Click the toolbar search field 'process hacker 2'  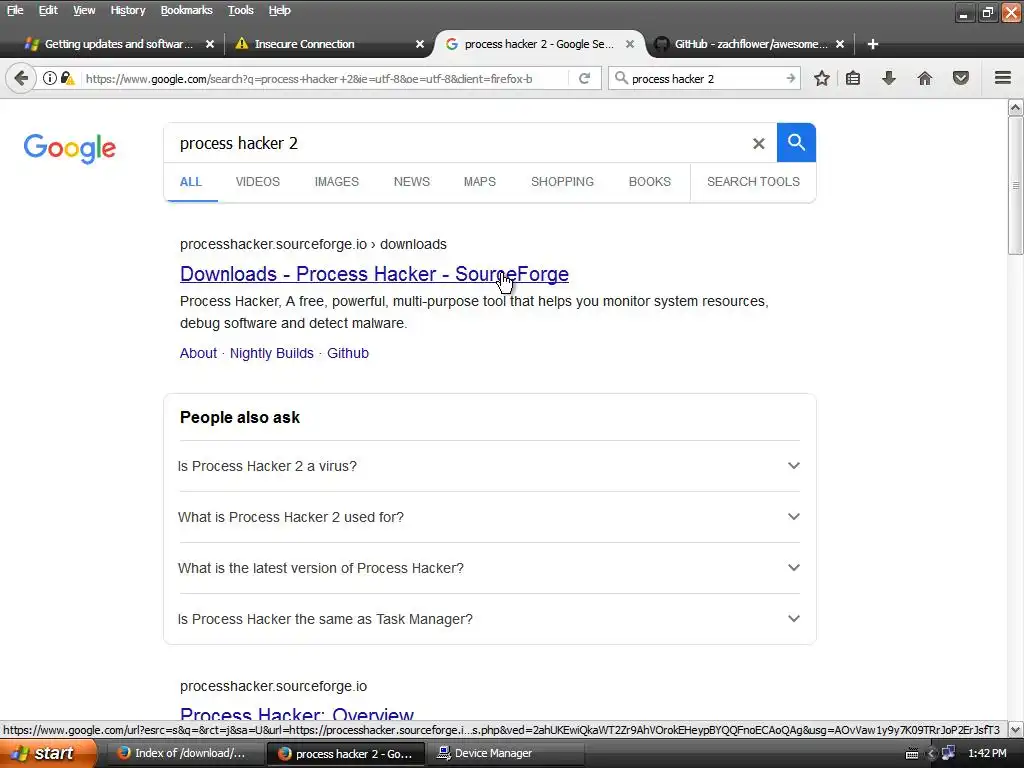705,78
